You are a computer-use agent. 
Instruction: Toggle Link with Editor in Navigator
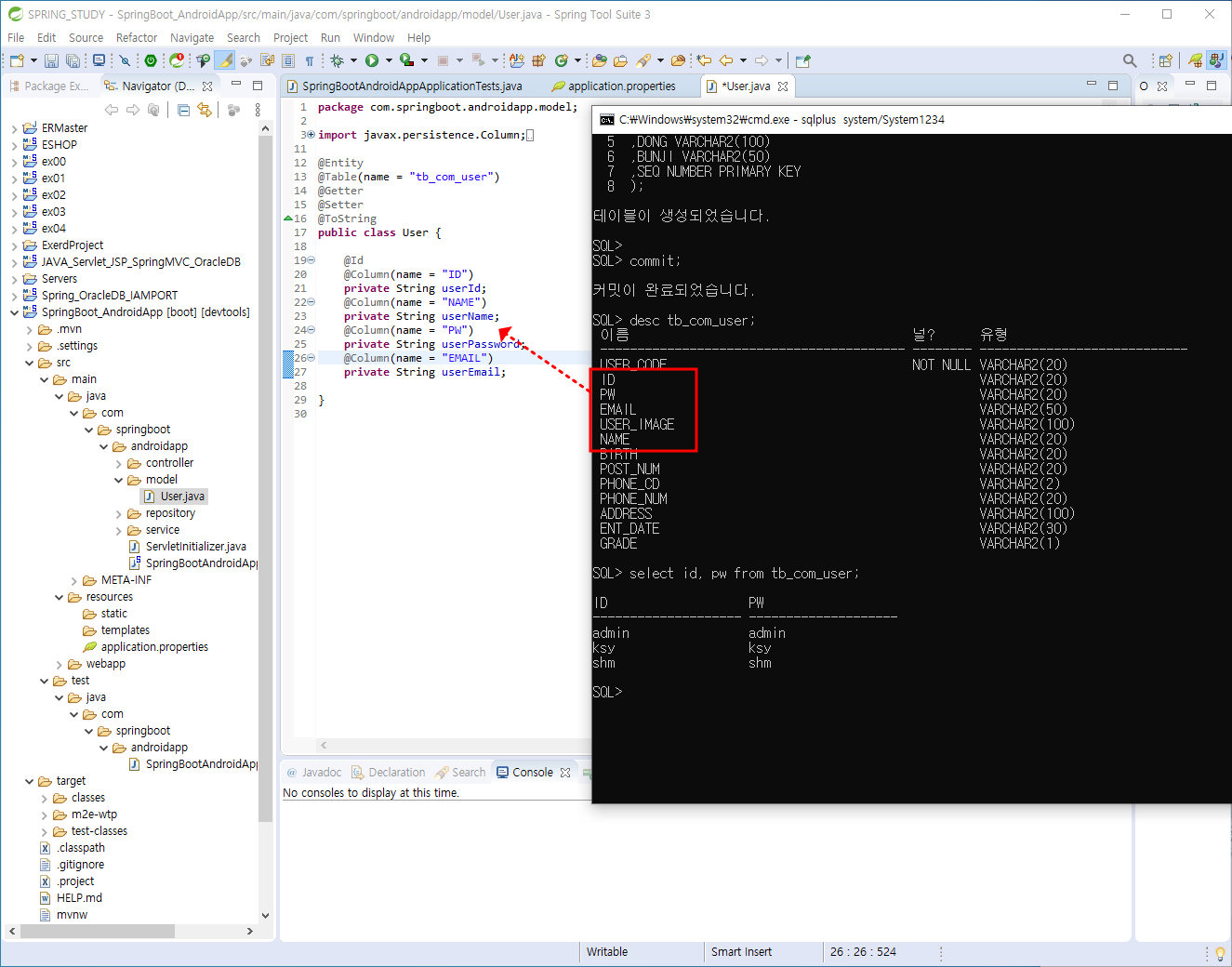pos(204,110)
